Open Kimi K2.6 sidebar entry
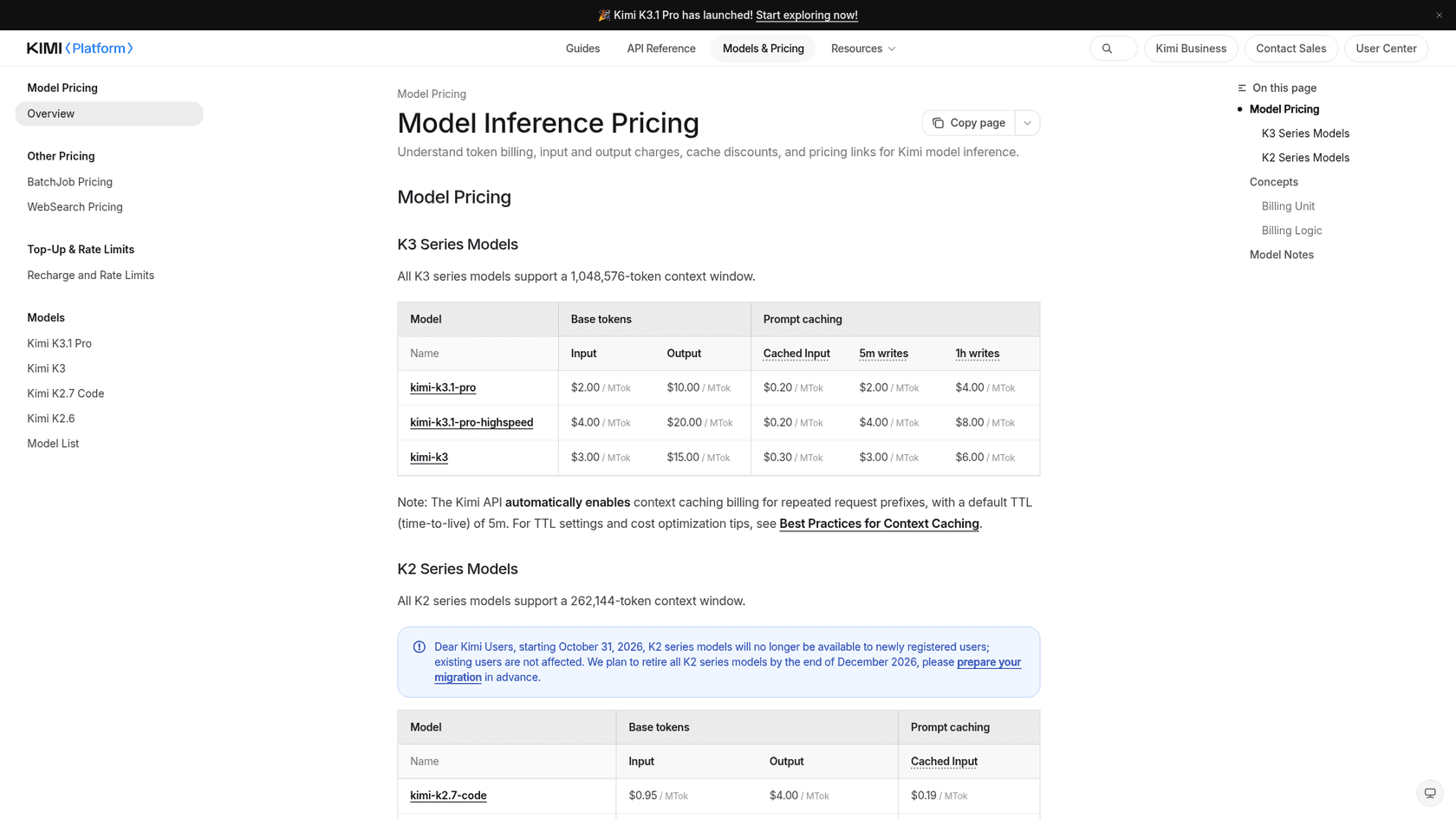1456x819 pixels. coord(50,419)
